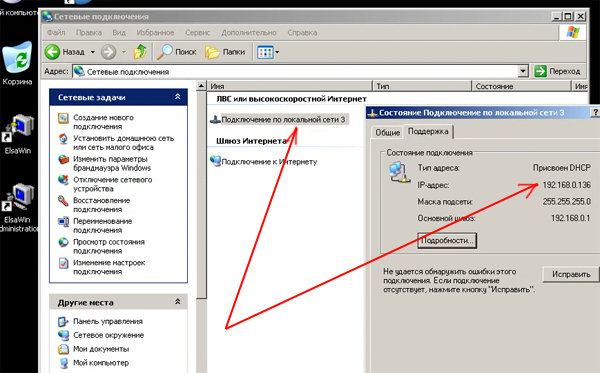Expand the address bar dropdown
Screen dimensions: 600x373
[x=523, y=71]
